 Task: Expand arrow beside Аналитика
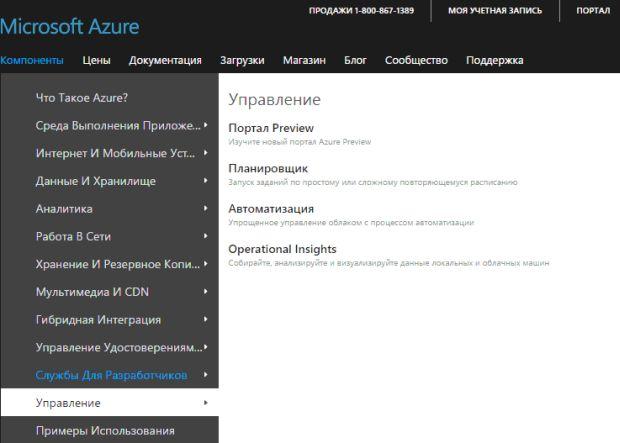tap(206, 208)
